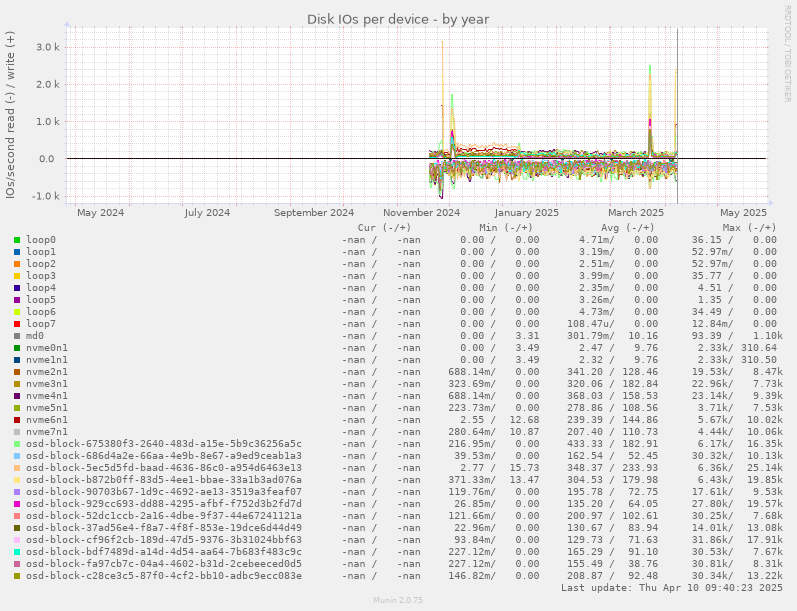
Task: Click the 'loop7' legend label
Action: coord(41,324)
